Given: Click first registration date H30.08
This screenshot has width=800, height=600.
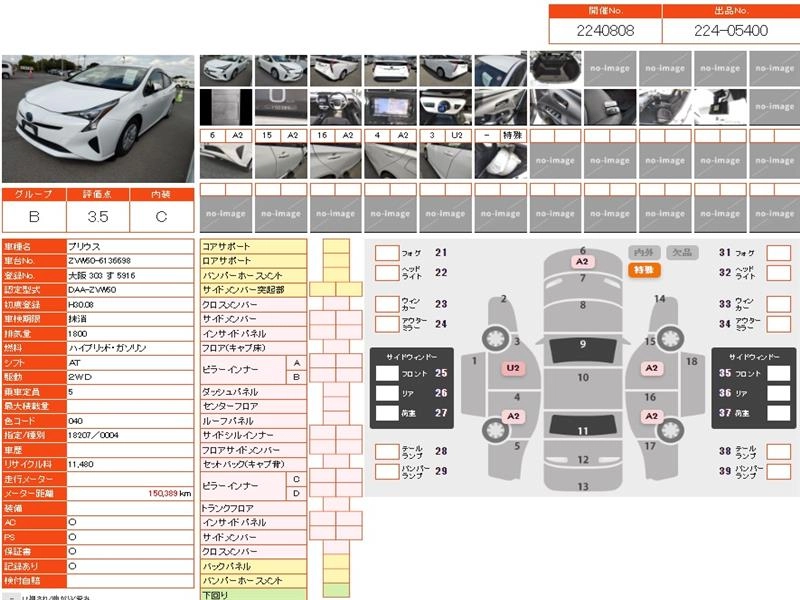Looking at the screenshot, I should (x=81, y=304).
